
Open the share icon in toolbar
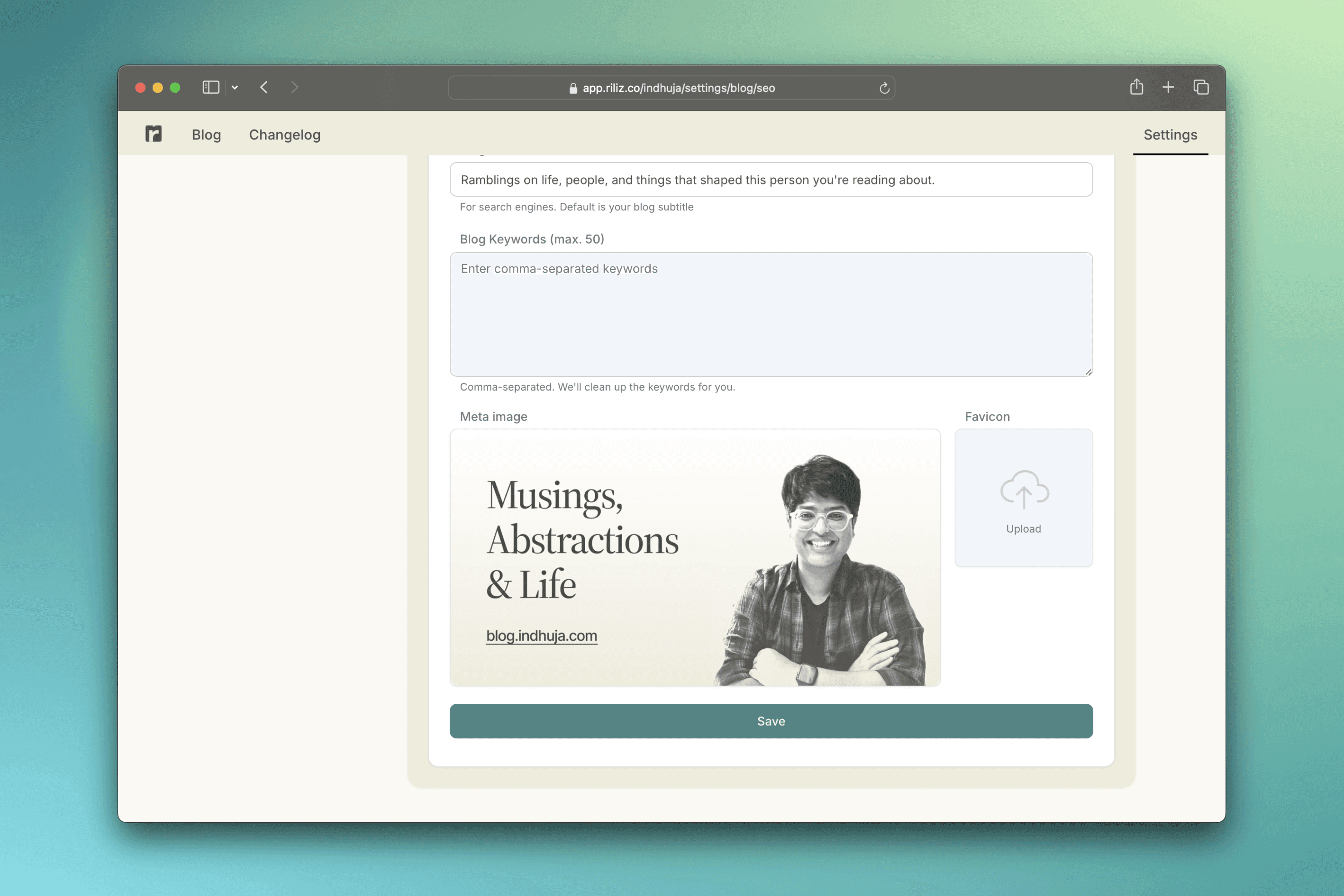tap(1136, 87)
